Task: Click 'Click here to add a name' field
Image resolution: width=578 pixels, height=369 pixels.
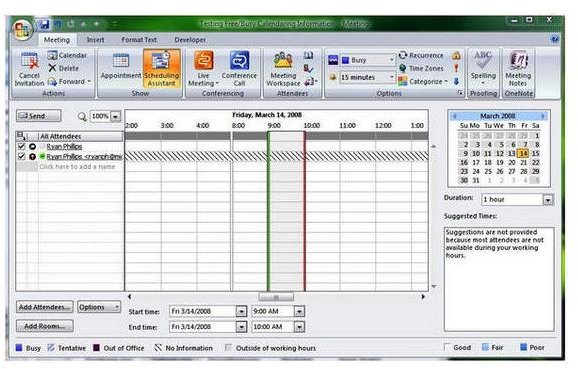Action: (77, 167)
